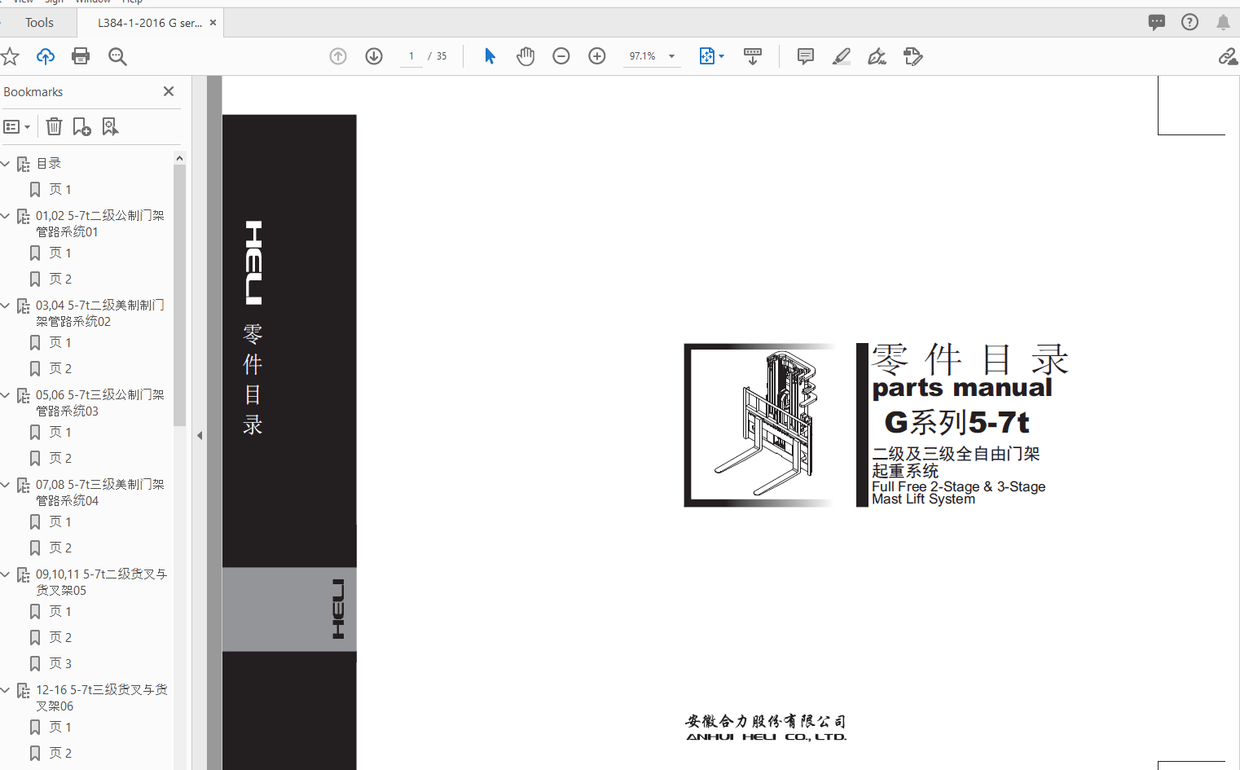Collapse the 目录 bookmark group
Image resolution: width=1240 pixels, height=770 pixels.
(6, 163)
